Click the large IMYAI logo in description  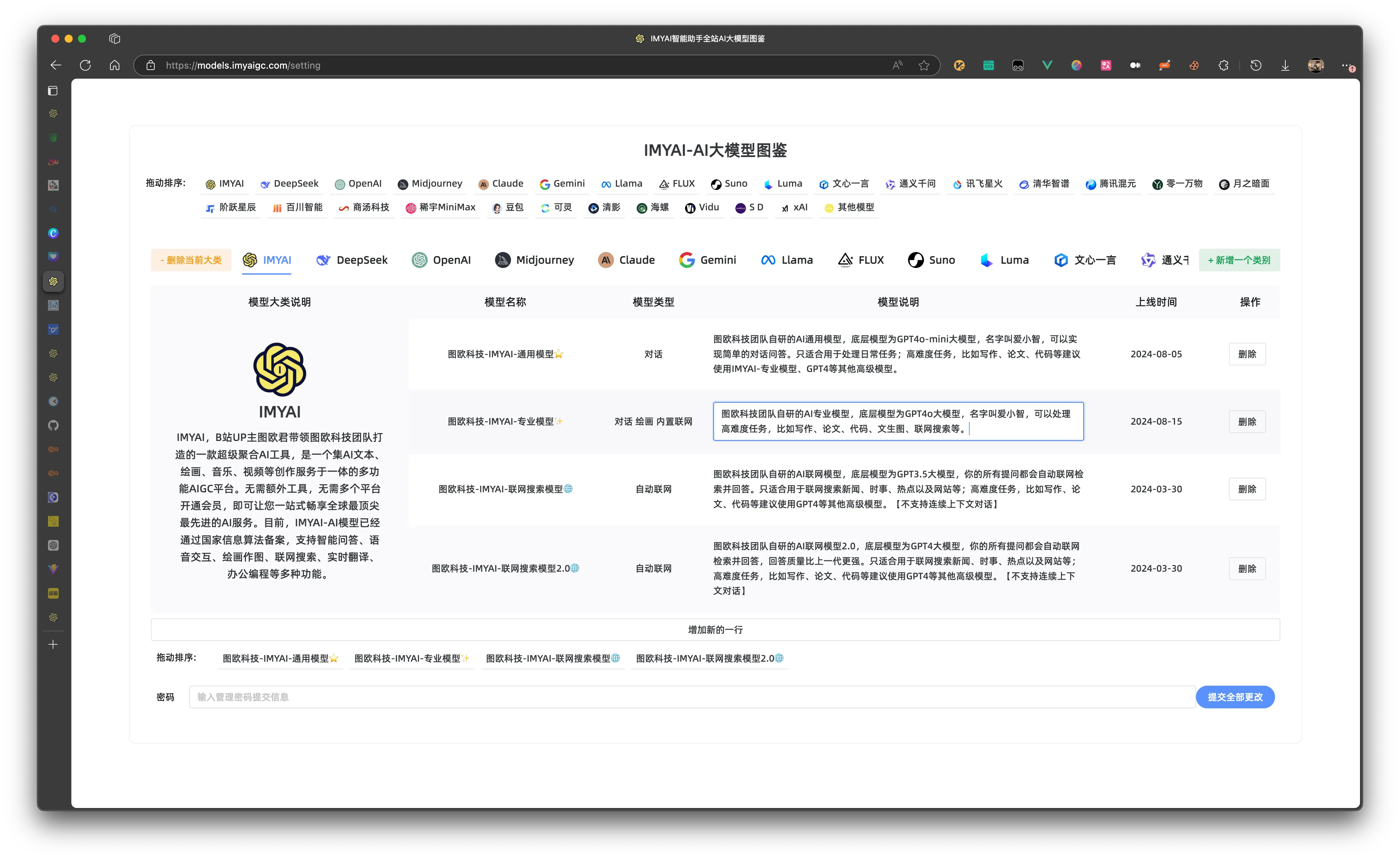pyautogui.click(x=279, y=369)
